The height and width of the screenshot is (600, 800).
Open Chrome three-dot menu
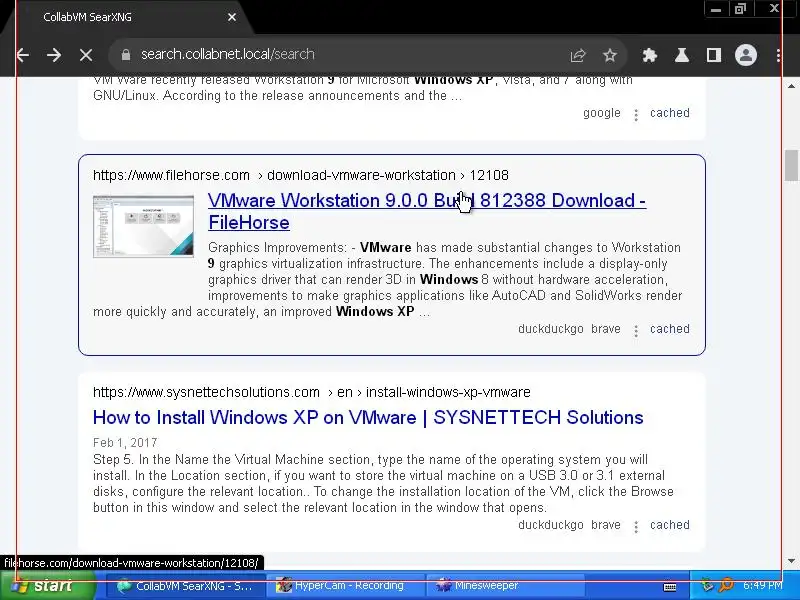tap(778, 55)
